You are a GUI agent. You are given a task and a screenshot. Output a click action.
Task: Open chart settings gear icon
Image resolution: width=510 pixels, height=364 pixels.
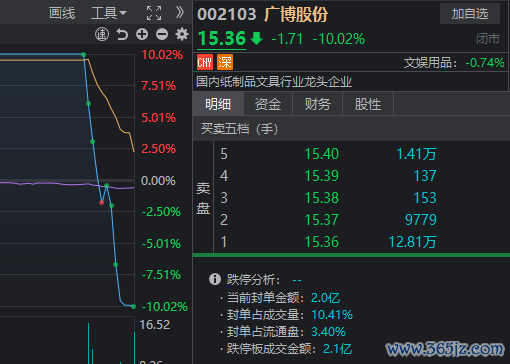point(182,34)
